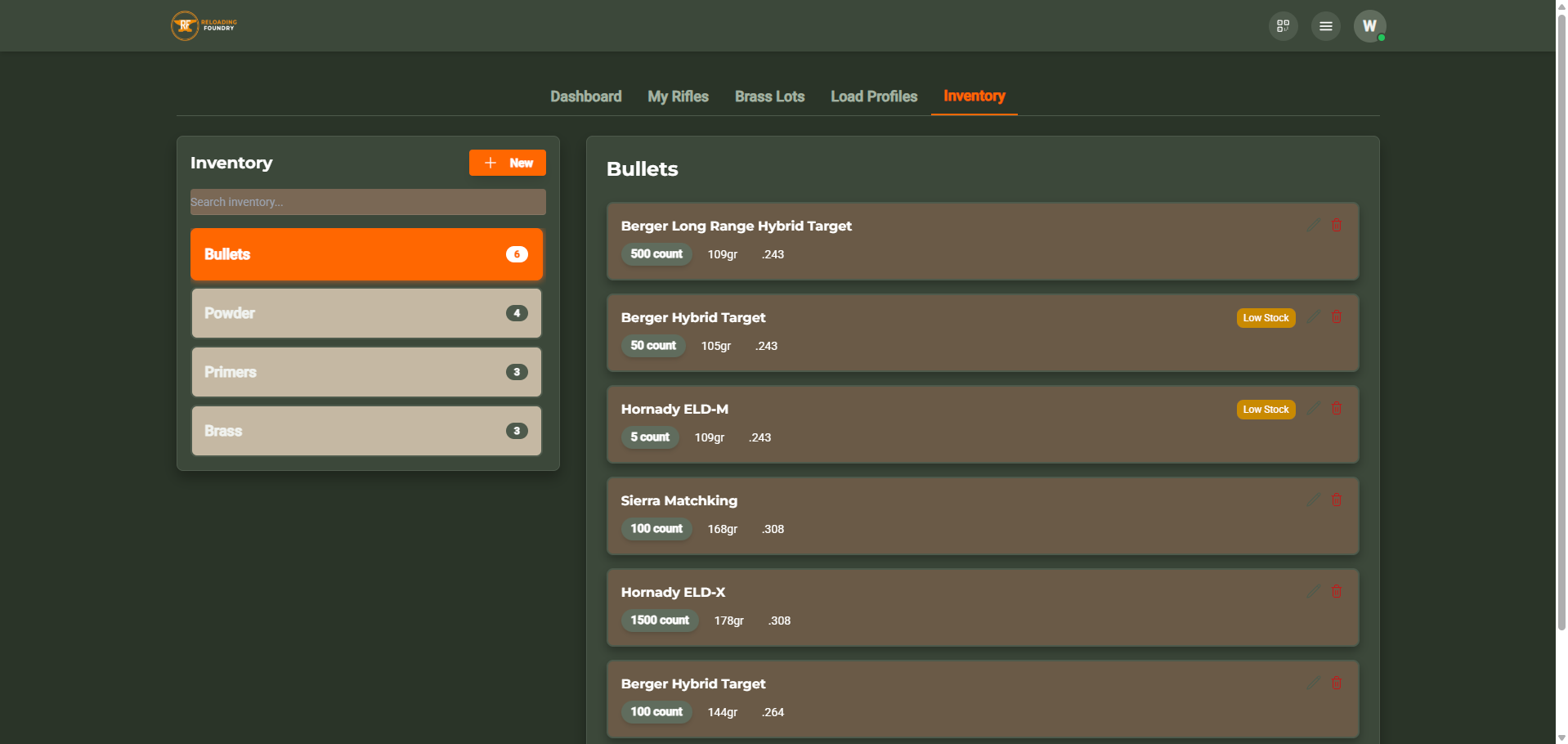
Task: Show the Brass category
Action: click(366, 431)
